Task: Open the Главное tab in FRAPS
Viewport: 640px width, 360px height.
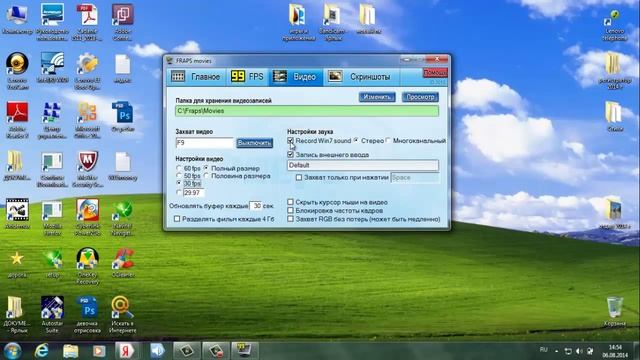Action: 196,77
